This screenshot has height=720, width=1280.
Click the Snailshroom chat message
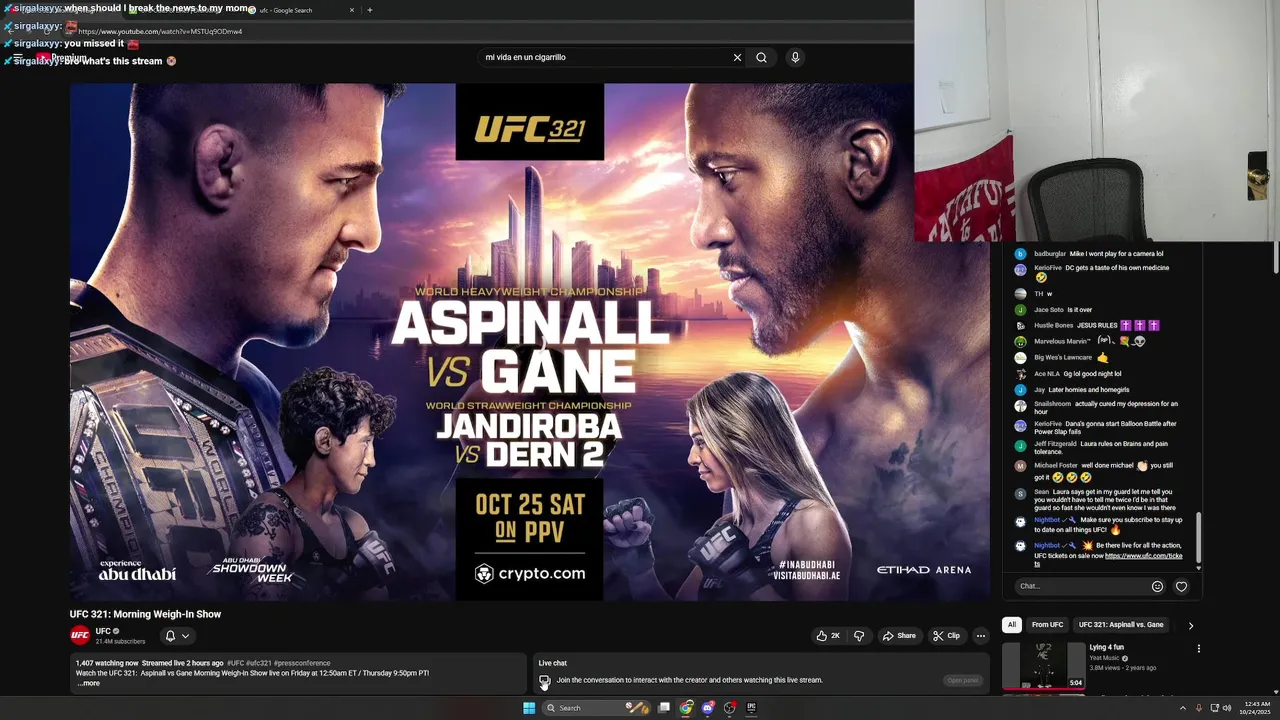click(1107, 407)
